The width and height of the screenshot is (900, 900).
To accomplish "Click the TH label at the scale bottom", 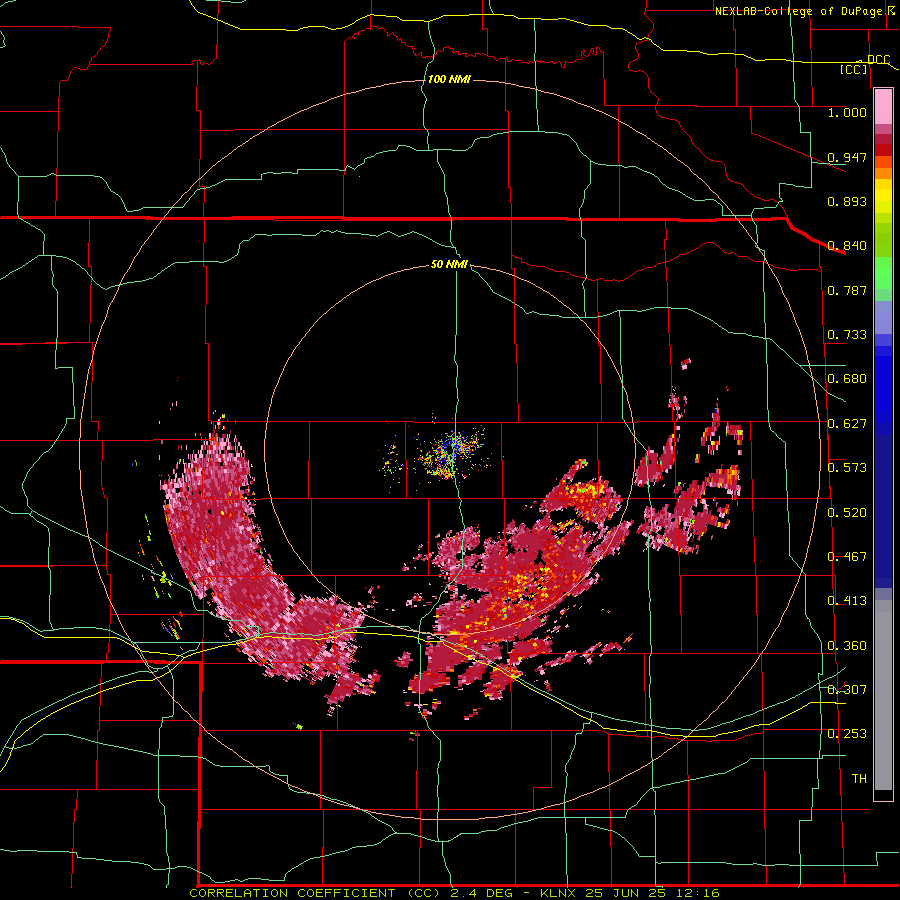I will click(859, 779).
